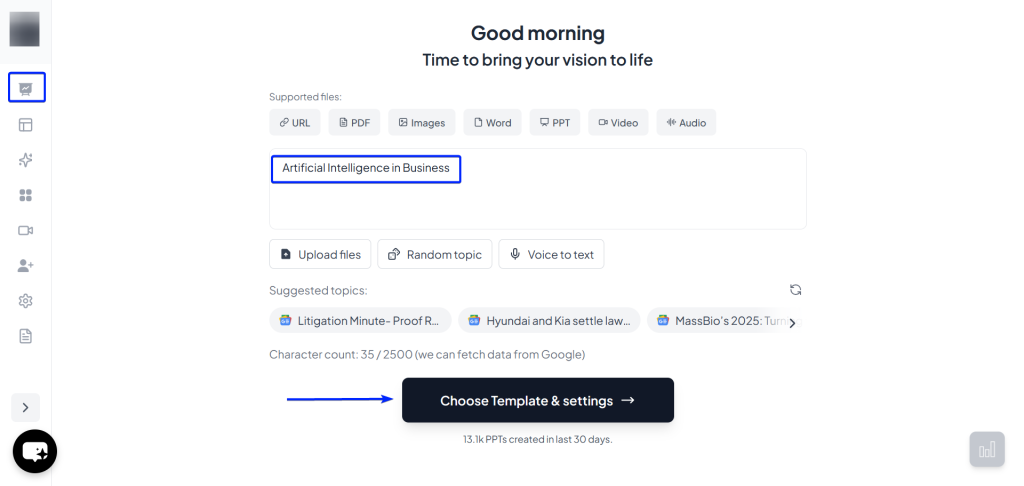The width and height of the screenshot is (1024, 486).
Task: Open the templates layout sidebar icon
Action: [26, 125]
